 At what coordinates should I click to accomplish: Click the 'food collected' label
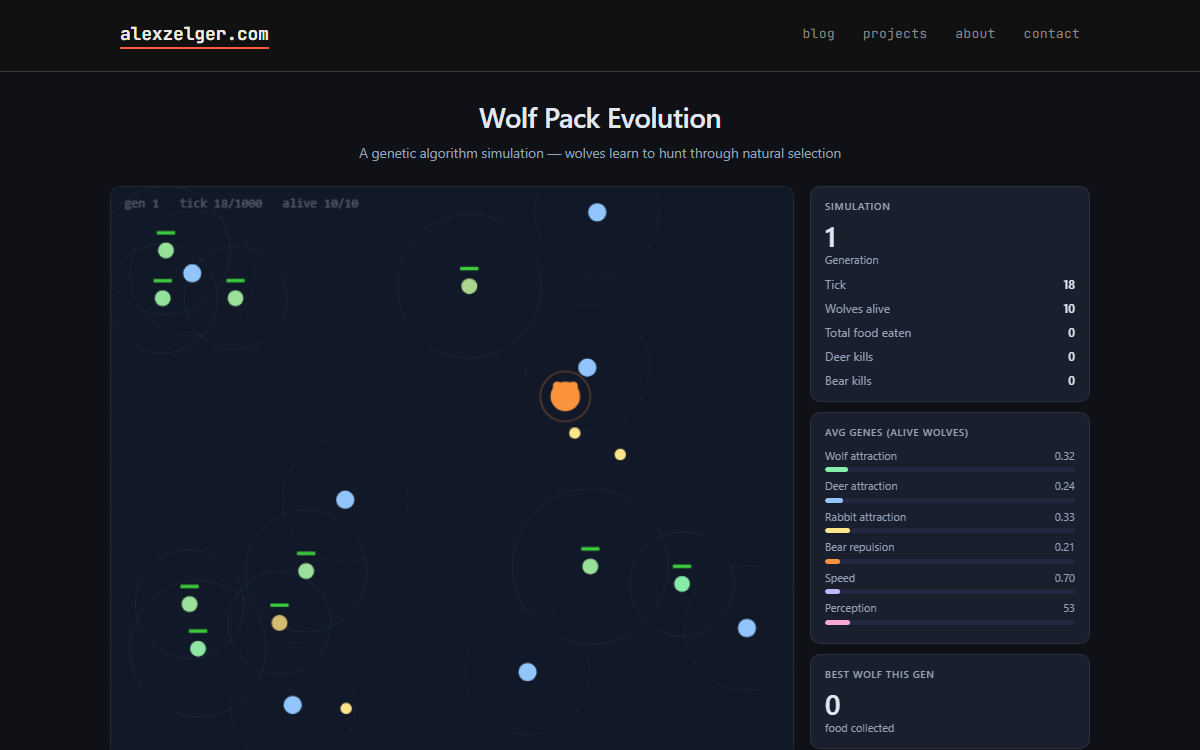[x=860, y=728]
